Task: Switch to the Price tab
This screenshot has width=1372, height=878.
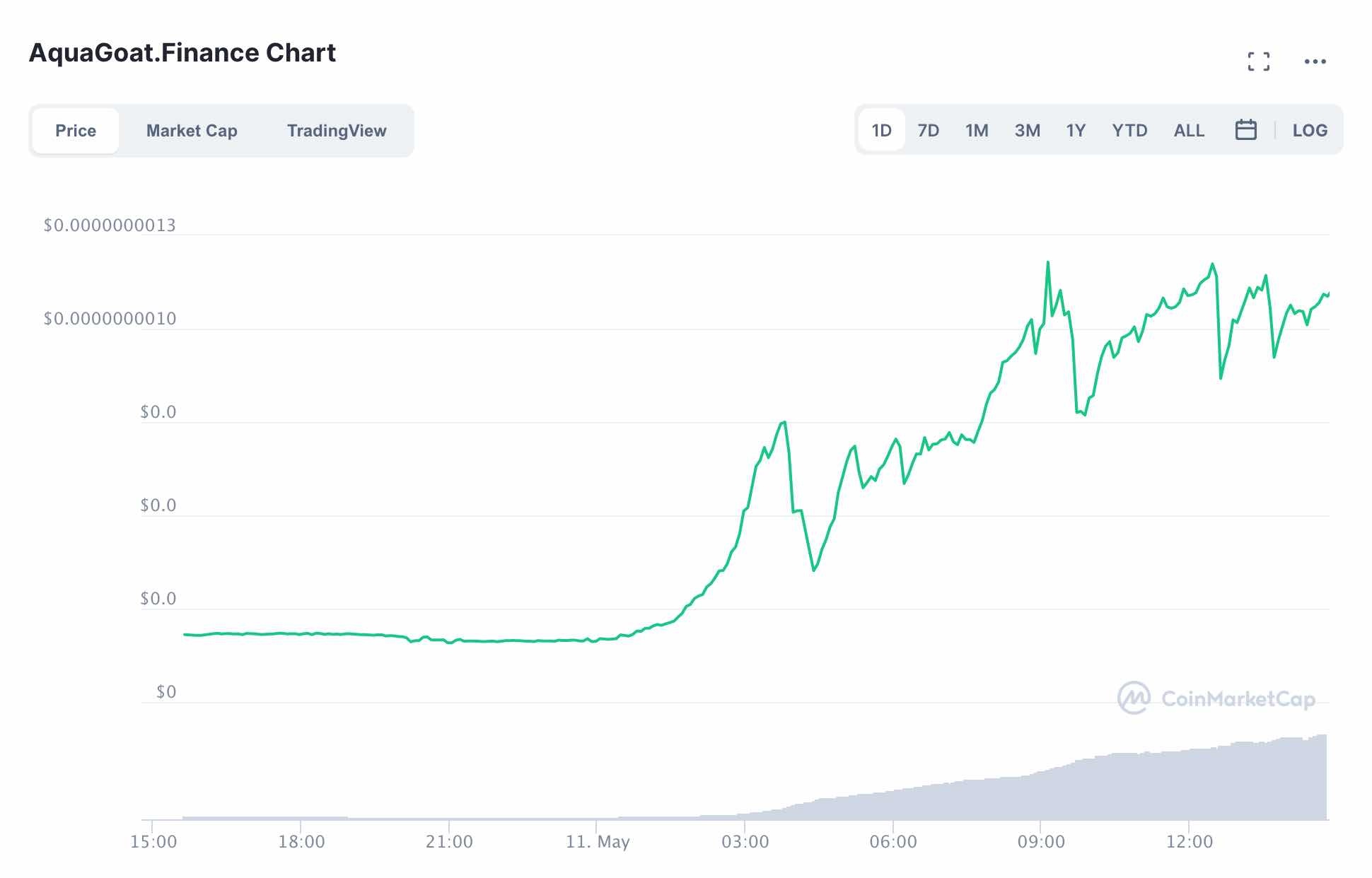Action: point(76,131)
